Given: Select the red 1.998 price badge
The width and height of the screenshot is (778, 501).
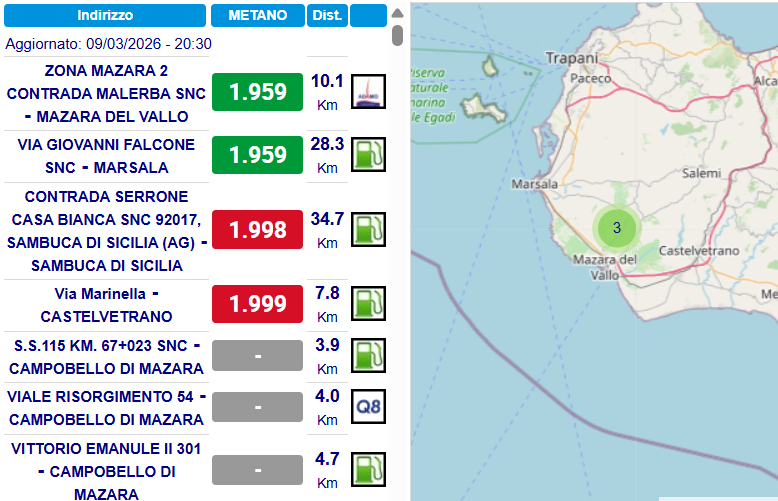Looking at the screenshot, I should [x=257, y=230].
